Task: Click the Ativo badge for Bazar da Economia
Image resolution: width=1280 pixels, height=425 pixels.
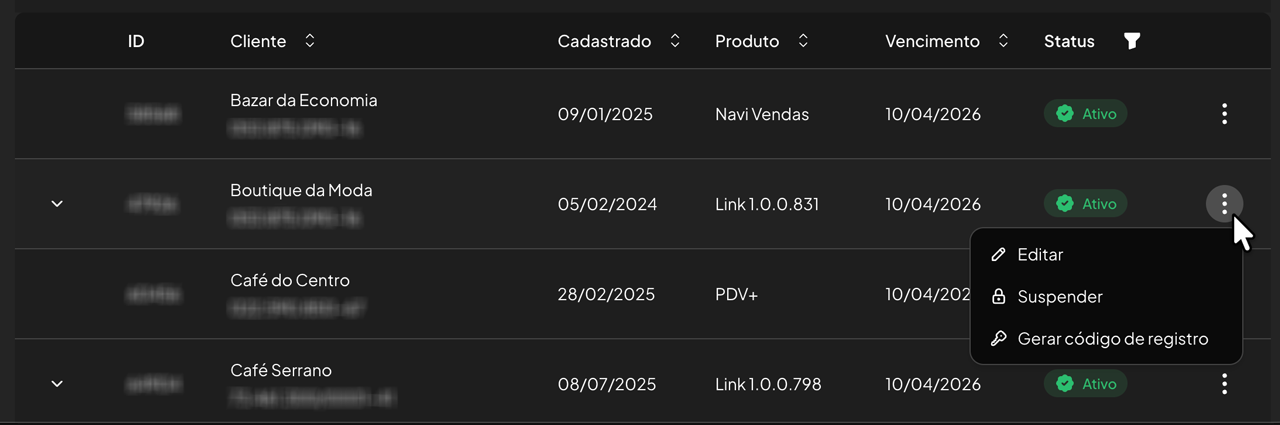Action: [x=1086, y=114]
